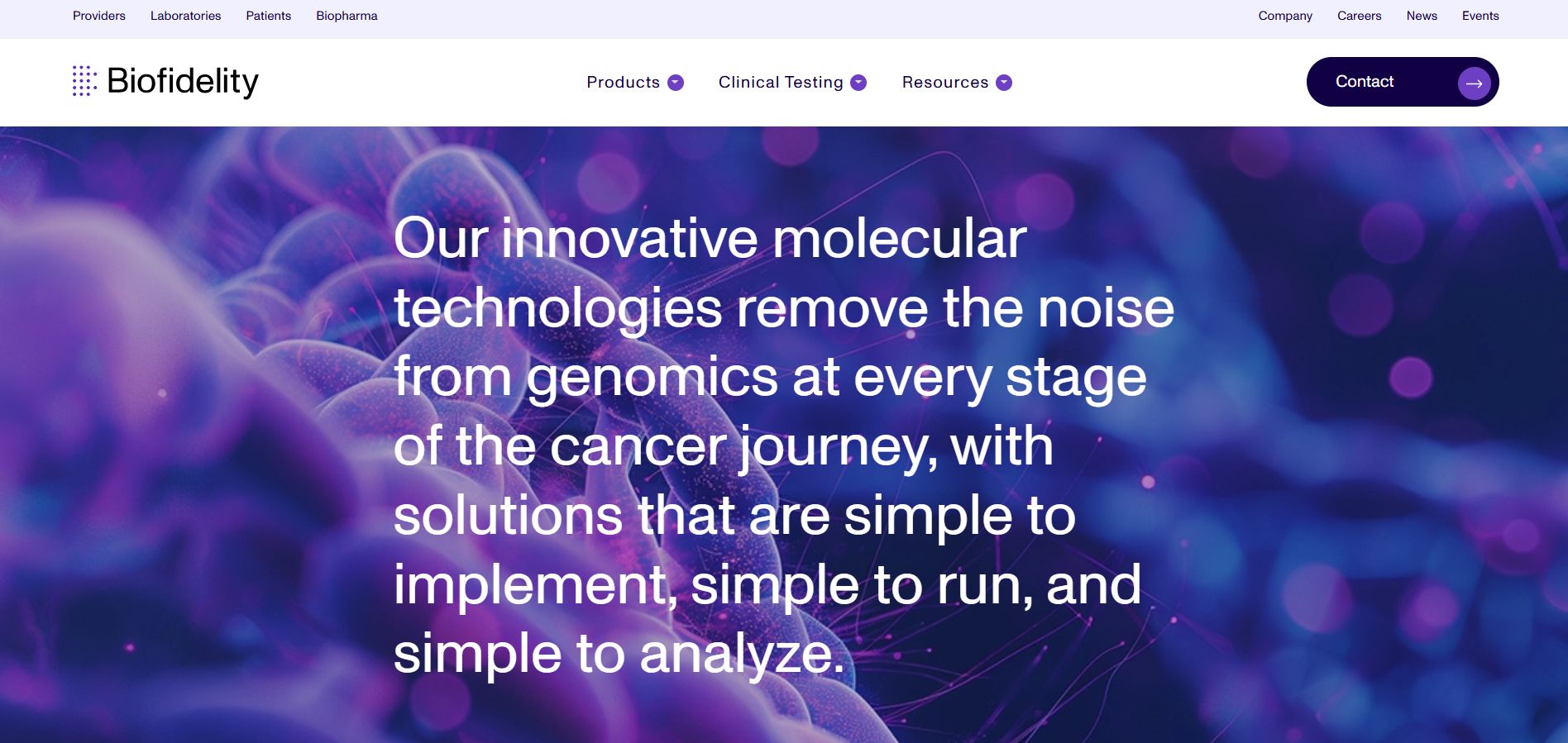Click the Biofidelity wordmark to go home
Viewport: 1568px width, 743px height.
pyautogui.click(x=183, y=81)
